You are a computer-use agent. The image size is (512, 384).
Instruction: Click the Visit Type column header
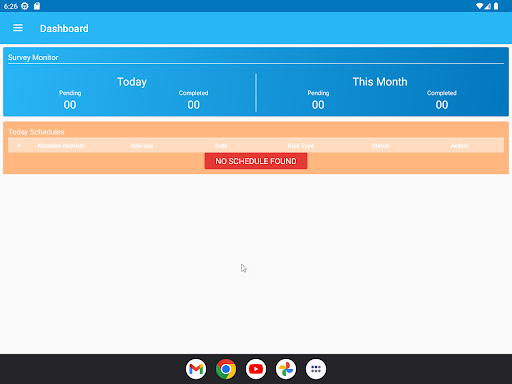[301, 146]
